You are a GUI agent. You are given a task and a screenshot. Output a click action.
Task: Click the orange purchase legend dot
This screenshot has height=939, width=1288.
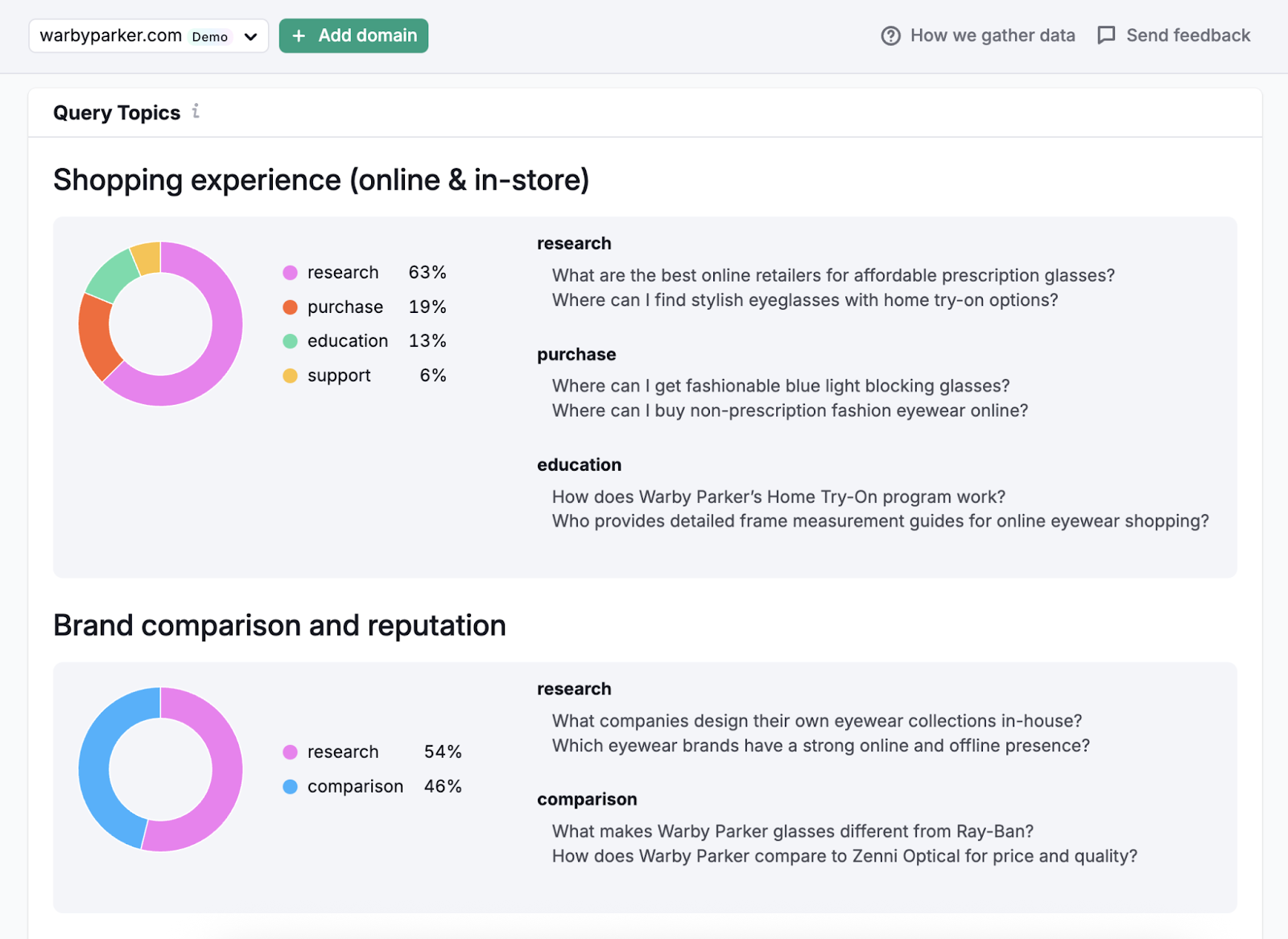[290, 307]
